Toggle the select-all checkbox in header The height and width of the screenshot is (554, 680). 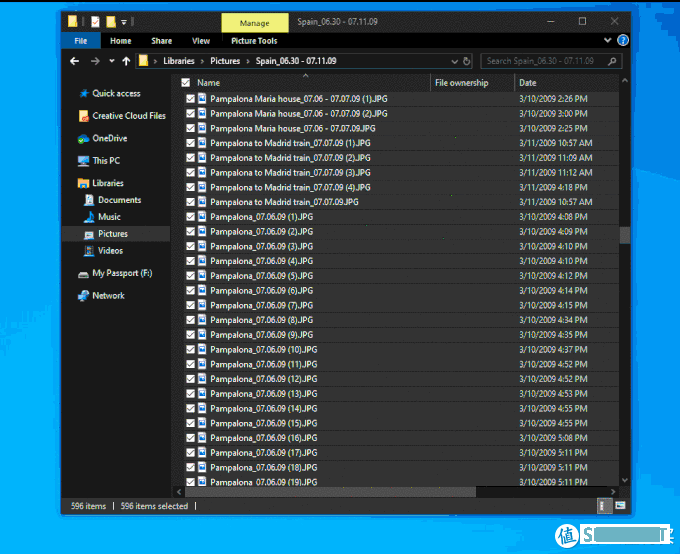click(x=185, y=83)
